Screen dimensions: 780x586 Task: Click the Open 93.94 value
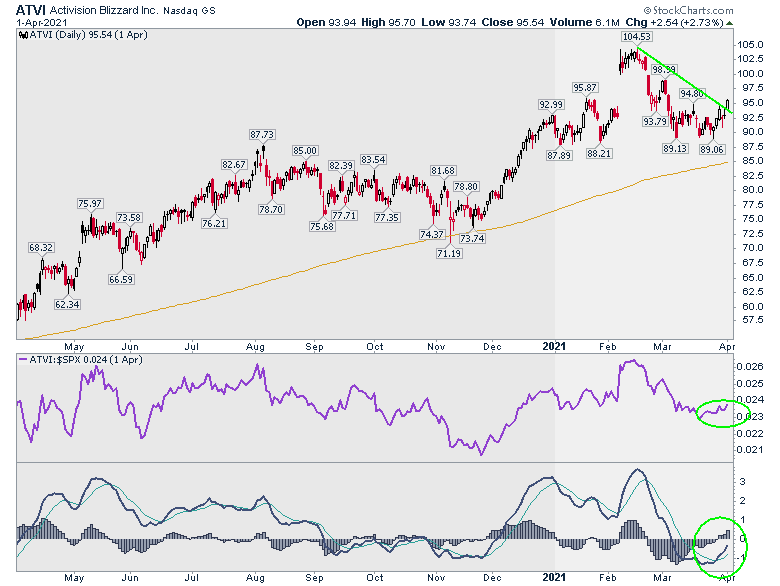click(x=326, y=22)
